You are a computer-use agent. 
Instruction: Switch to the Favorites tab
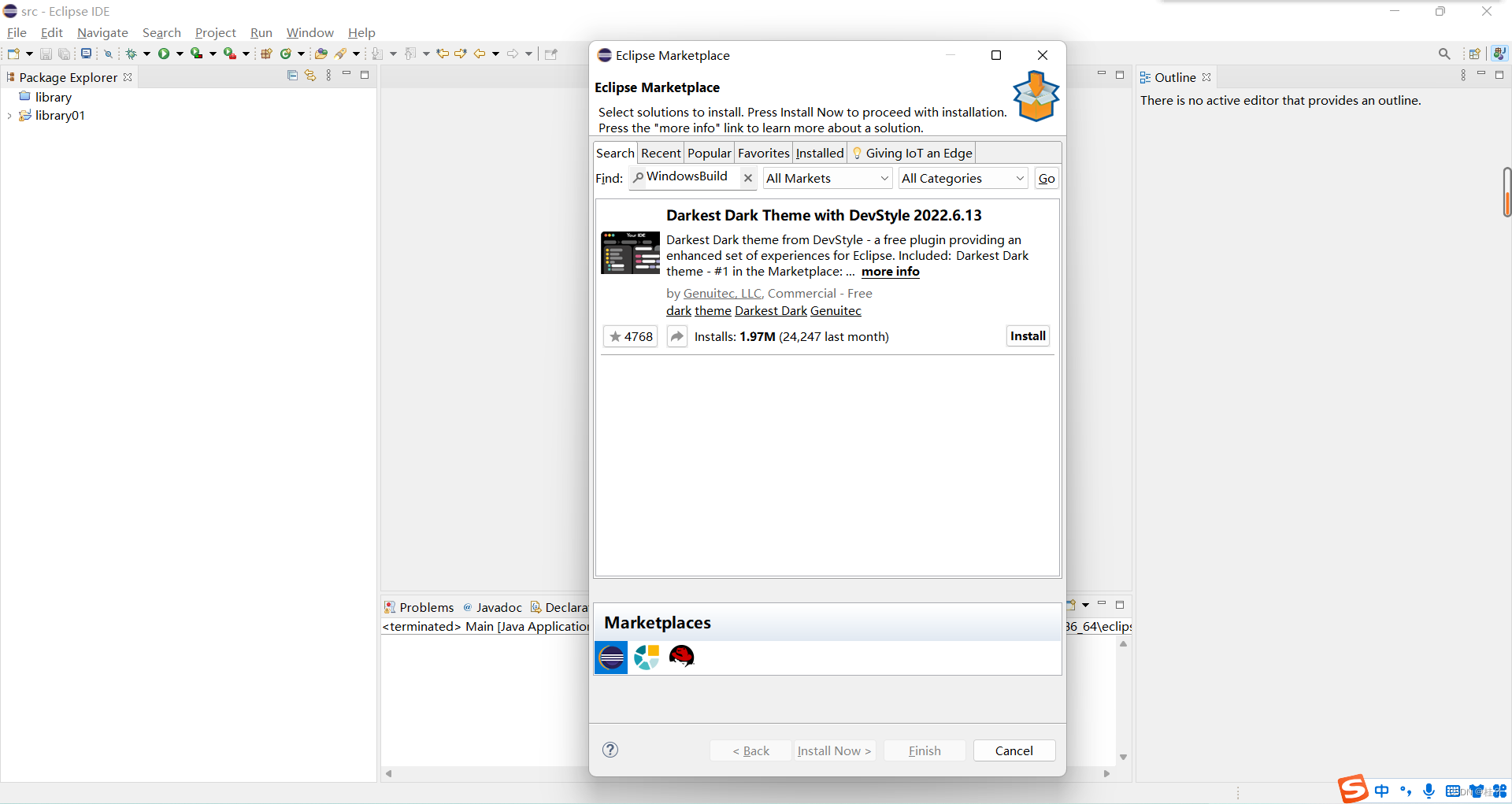click(764, 153)
